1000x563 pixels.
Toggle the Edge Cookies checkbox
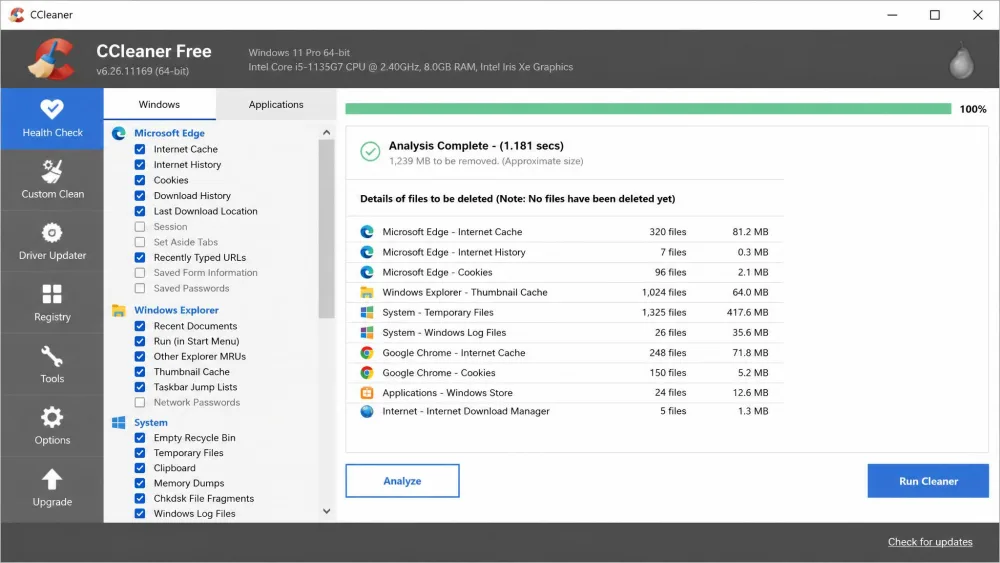tap(140, 180)
